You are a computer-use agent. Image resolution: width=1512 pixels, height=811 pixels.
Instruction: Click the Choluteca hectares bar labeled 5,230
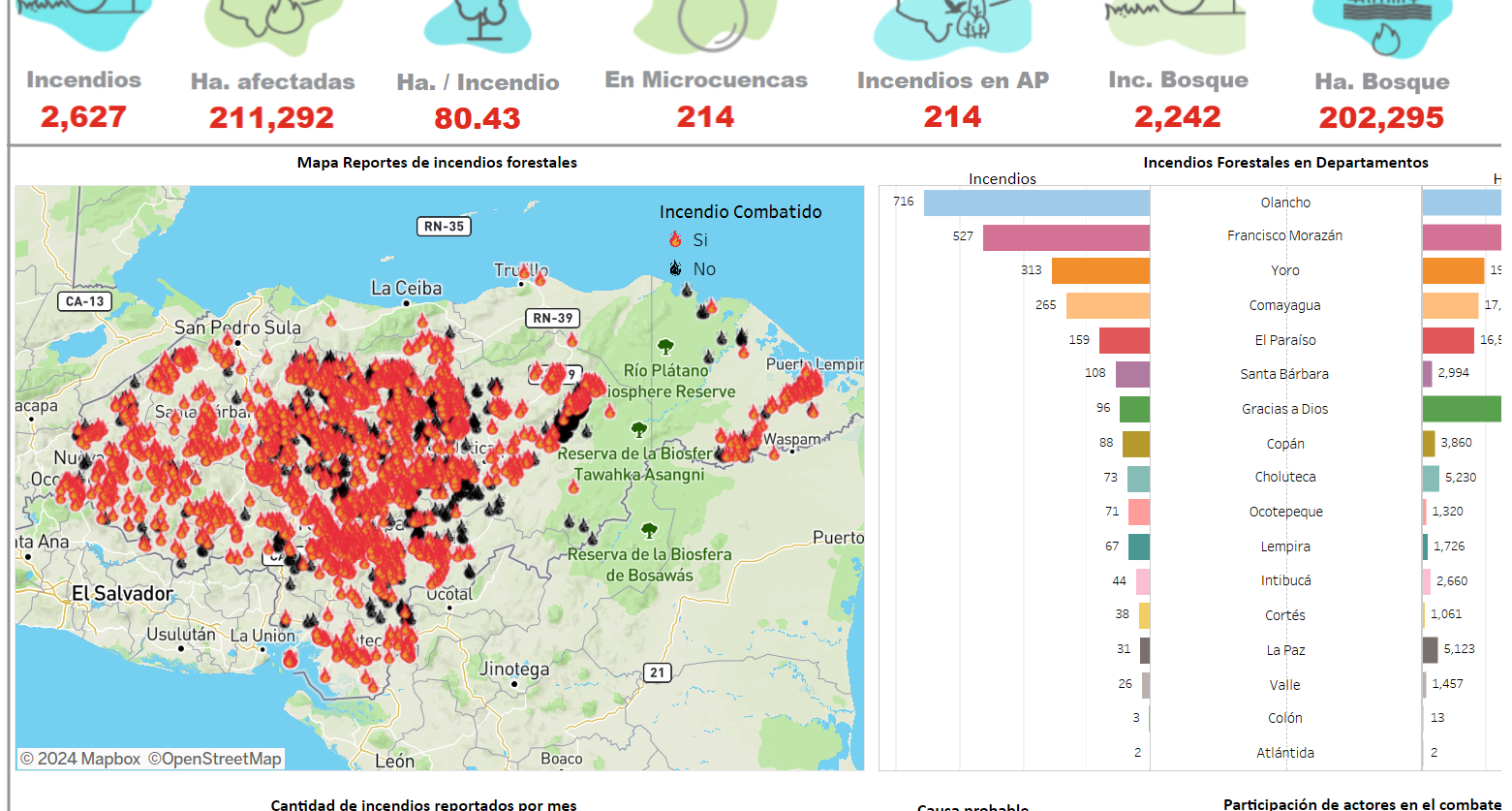1431,479
